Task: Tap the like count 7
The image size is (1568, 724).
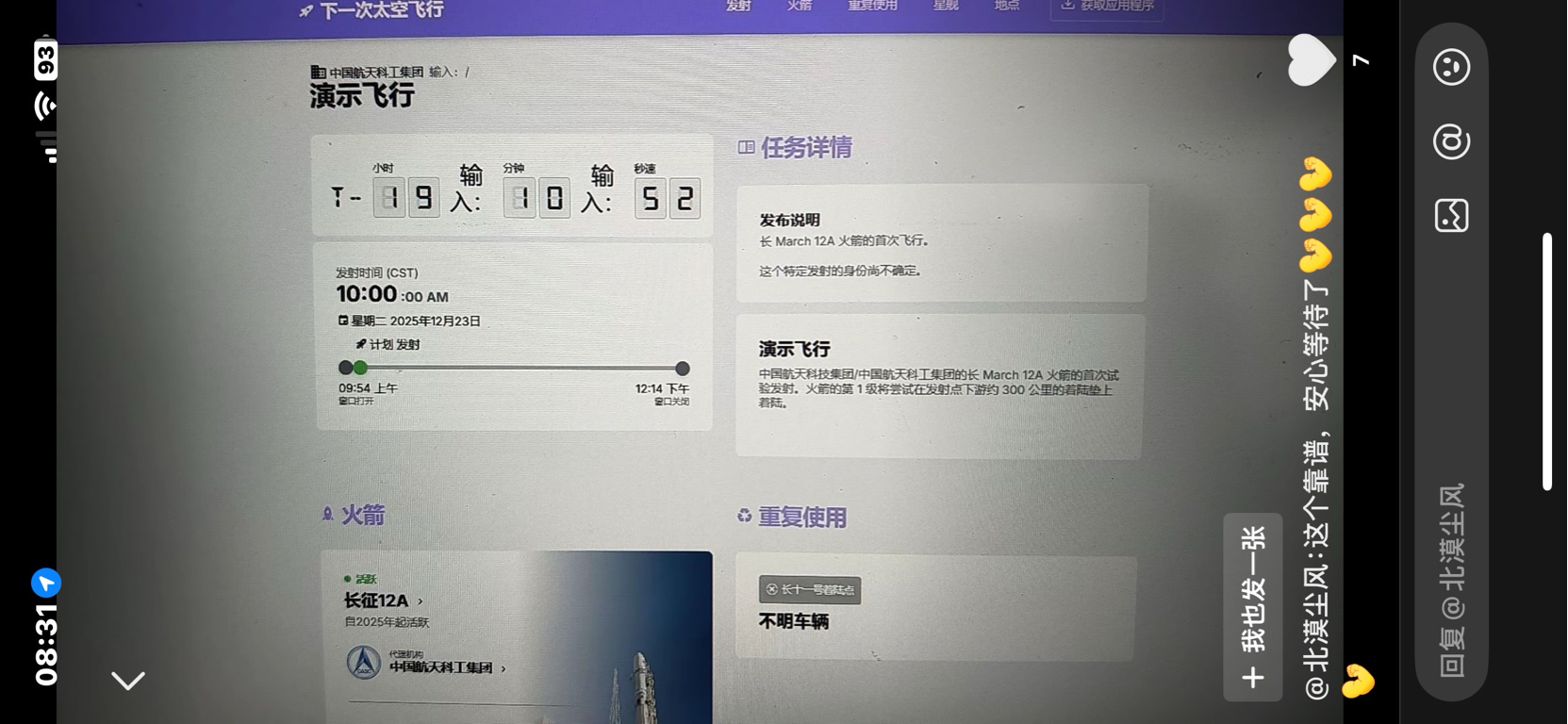Action: tap(1361, 59)
